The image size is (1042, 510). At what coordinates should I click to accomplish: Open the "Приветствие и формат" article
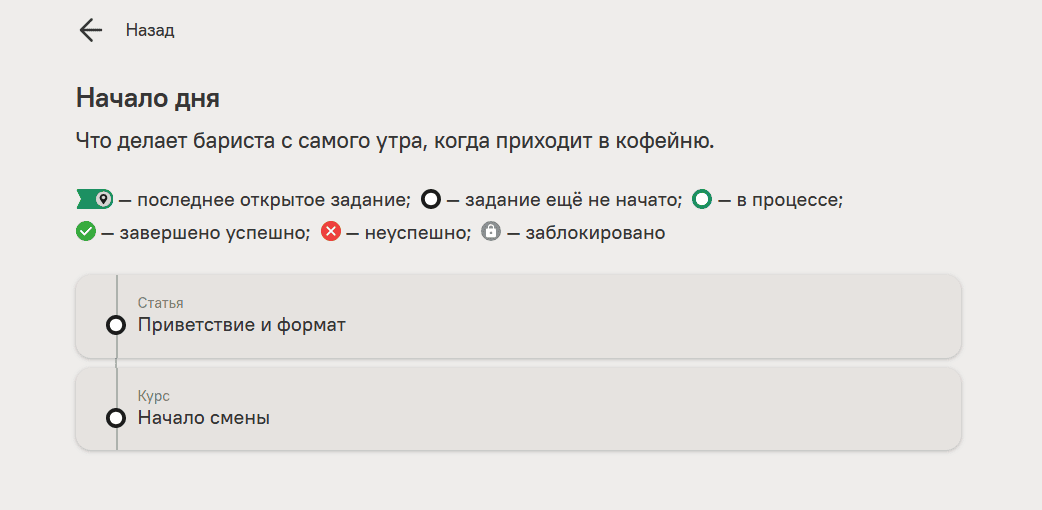242,325
